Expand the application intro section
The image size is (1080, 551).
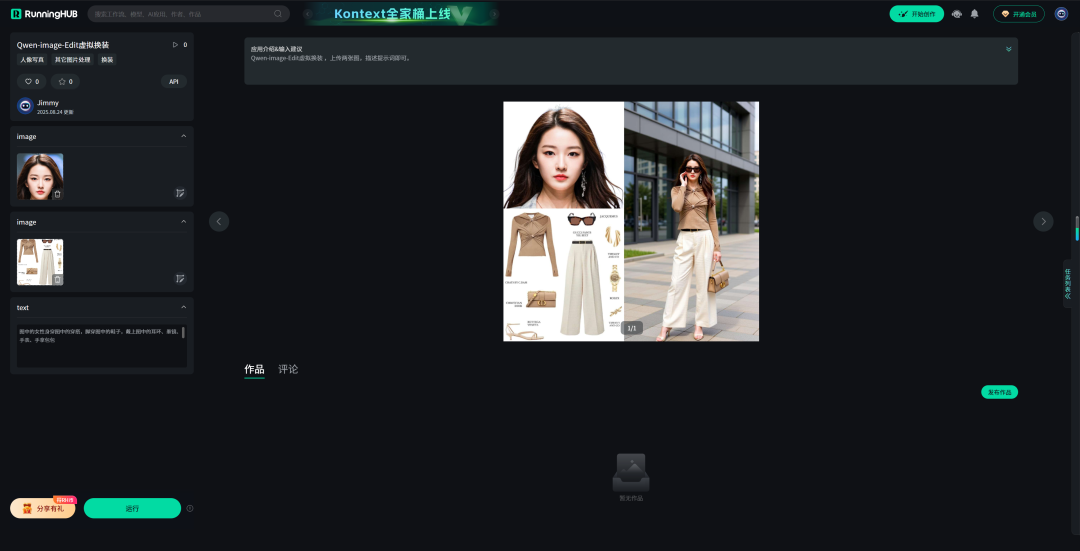1008,49
